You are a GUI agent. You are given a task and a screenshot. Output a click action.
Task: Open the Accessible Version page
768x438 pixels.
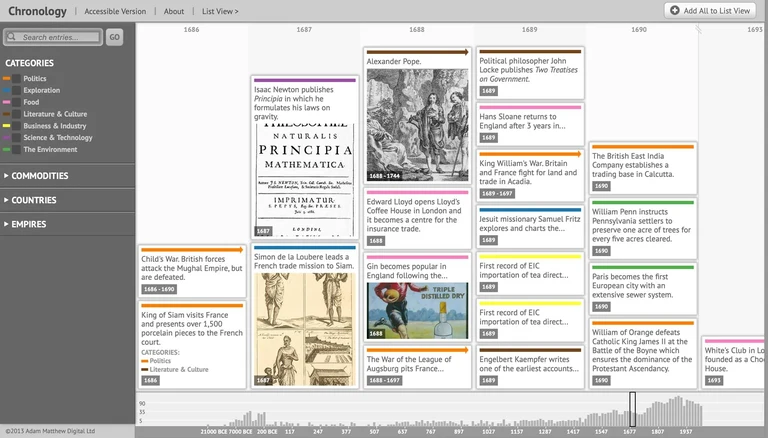coord(115,11)
